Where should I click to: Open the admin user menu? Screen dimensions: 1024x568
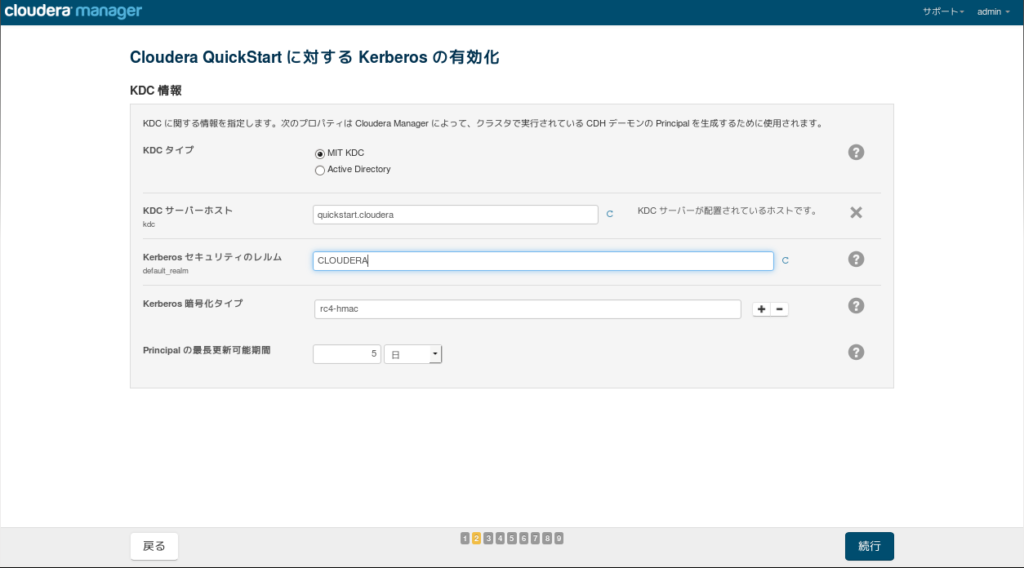[993, 12]
